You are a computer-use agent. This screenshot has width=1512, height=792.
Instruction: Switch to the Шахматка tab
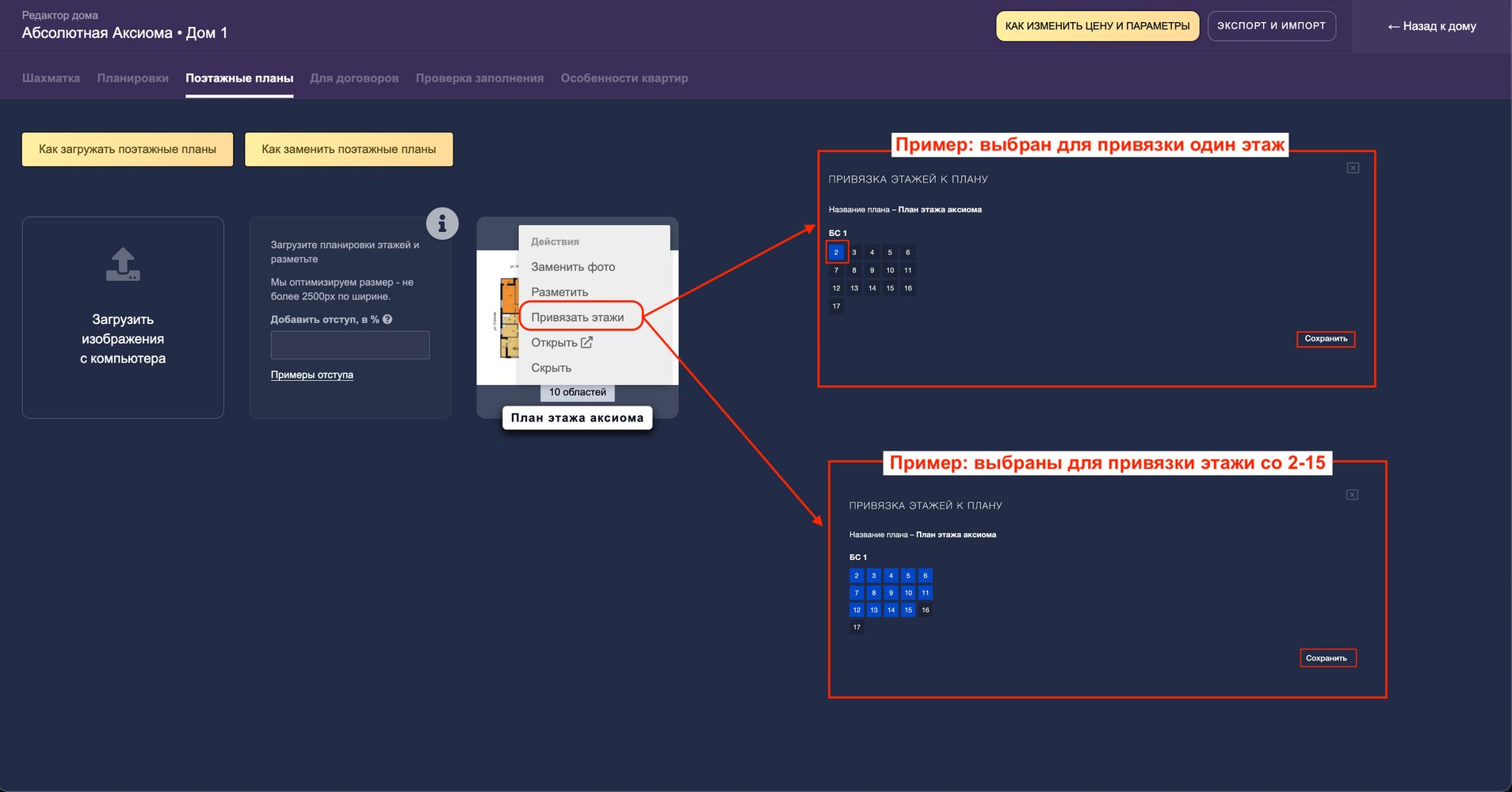point(51,78)
